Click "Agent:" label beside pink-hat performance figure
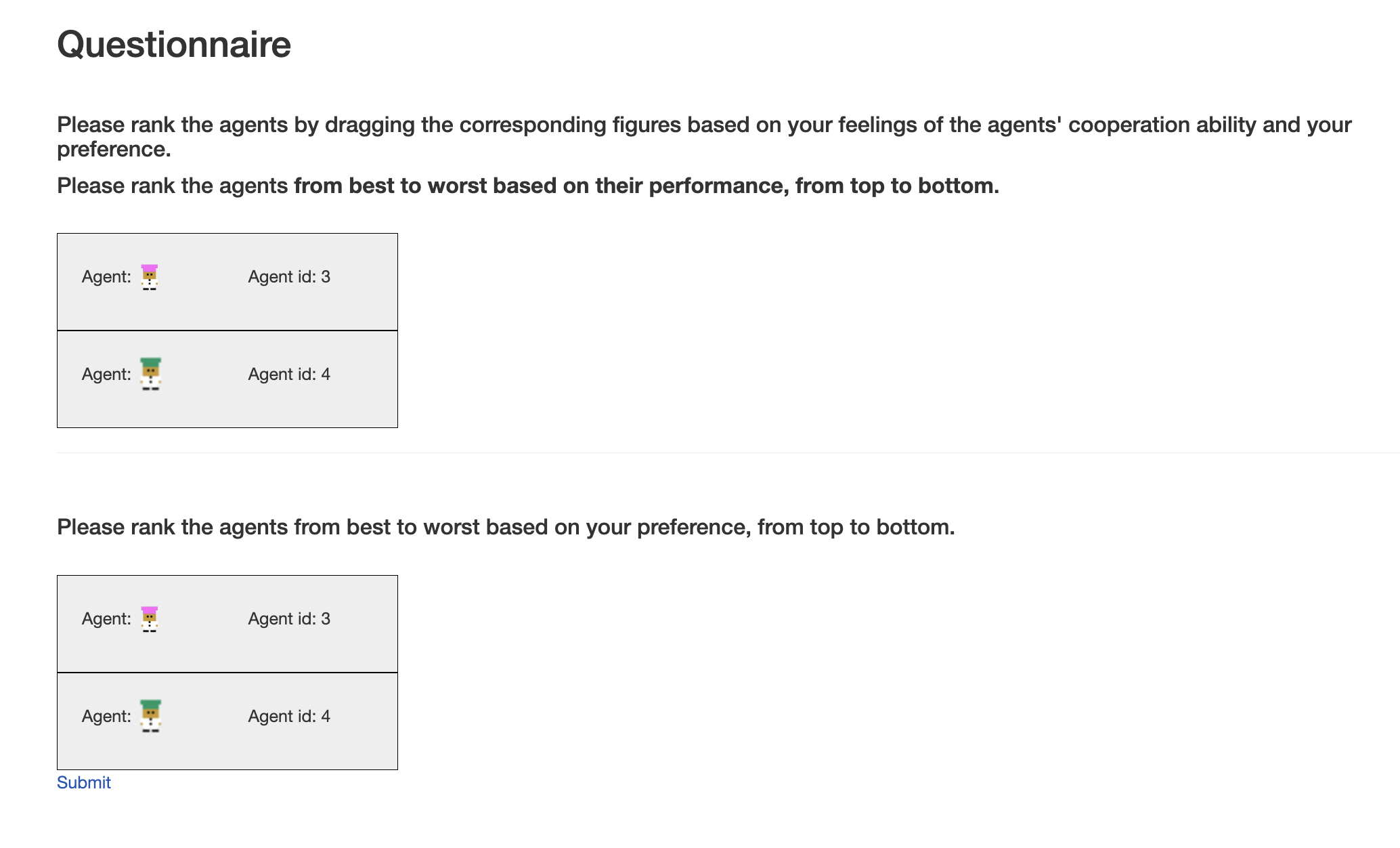This screenshot has width=1400, height=848. click(x=106, y=277)
